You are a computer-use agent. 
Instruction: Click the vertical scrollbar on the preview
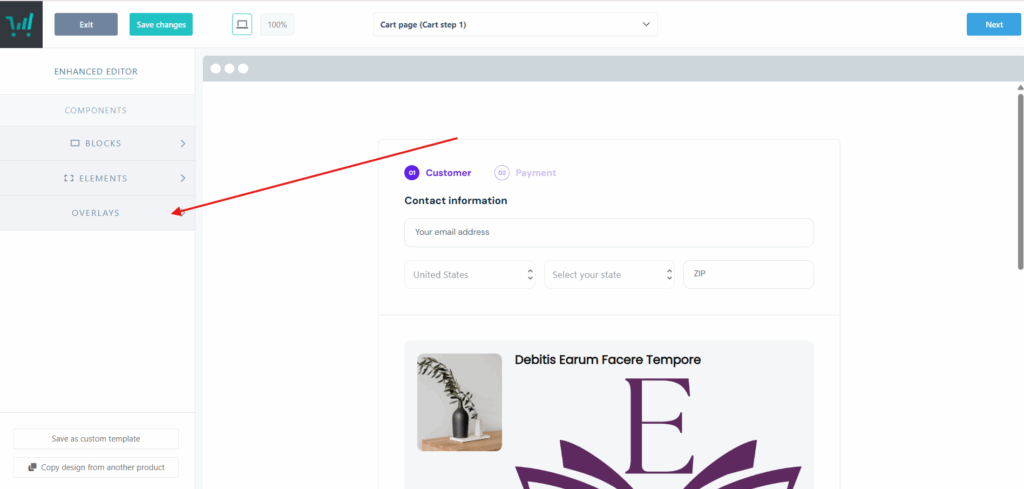pyautogui.click(x=1020, y=180)
